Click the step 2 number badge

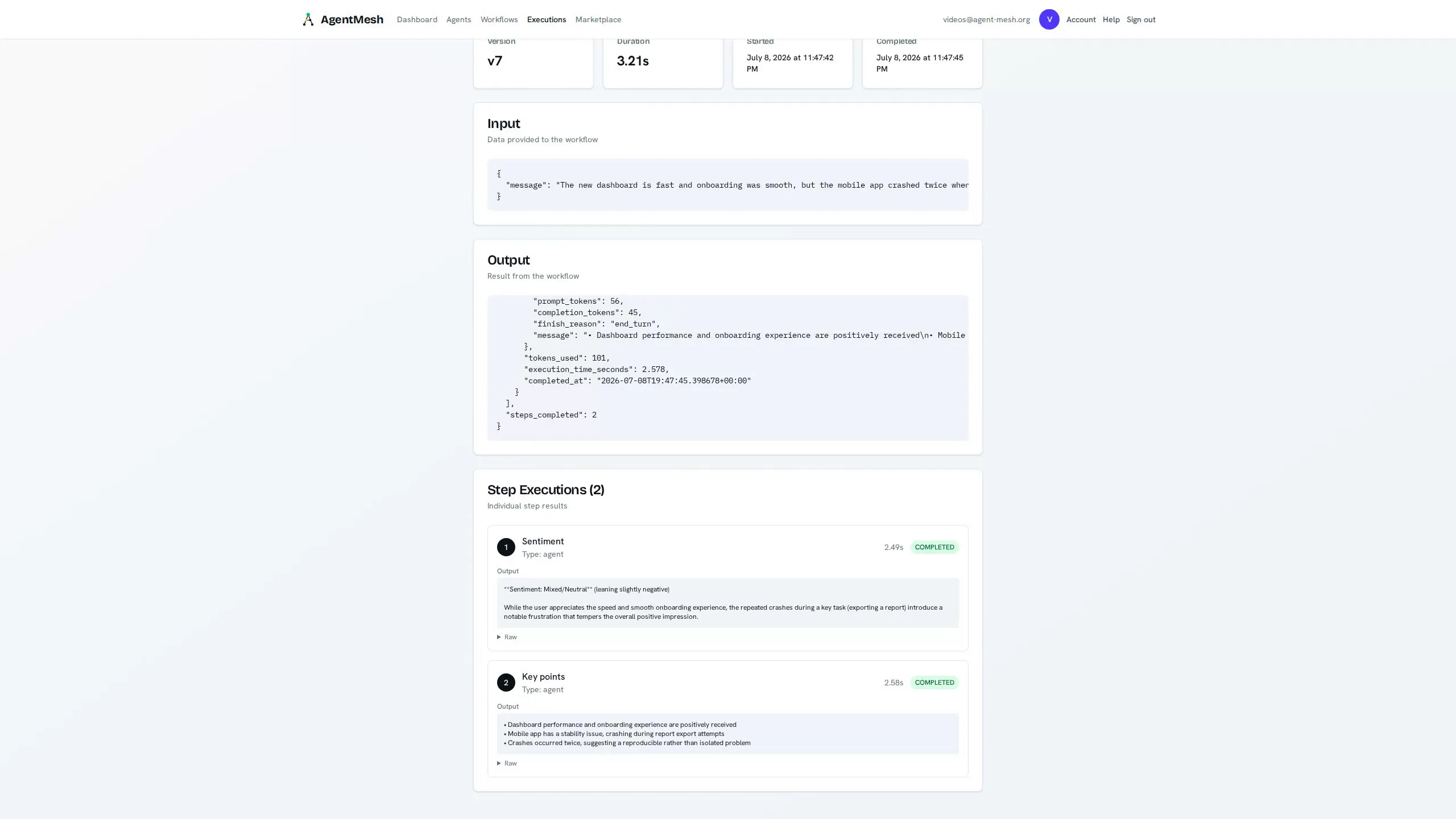tap(506, 682)
